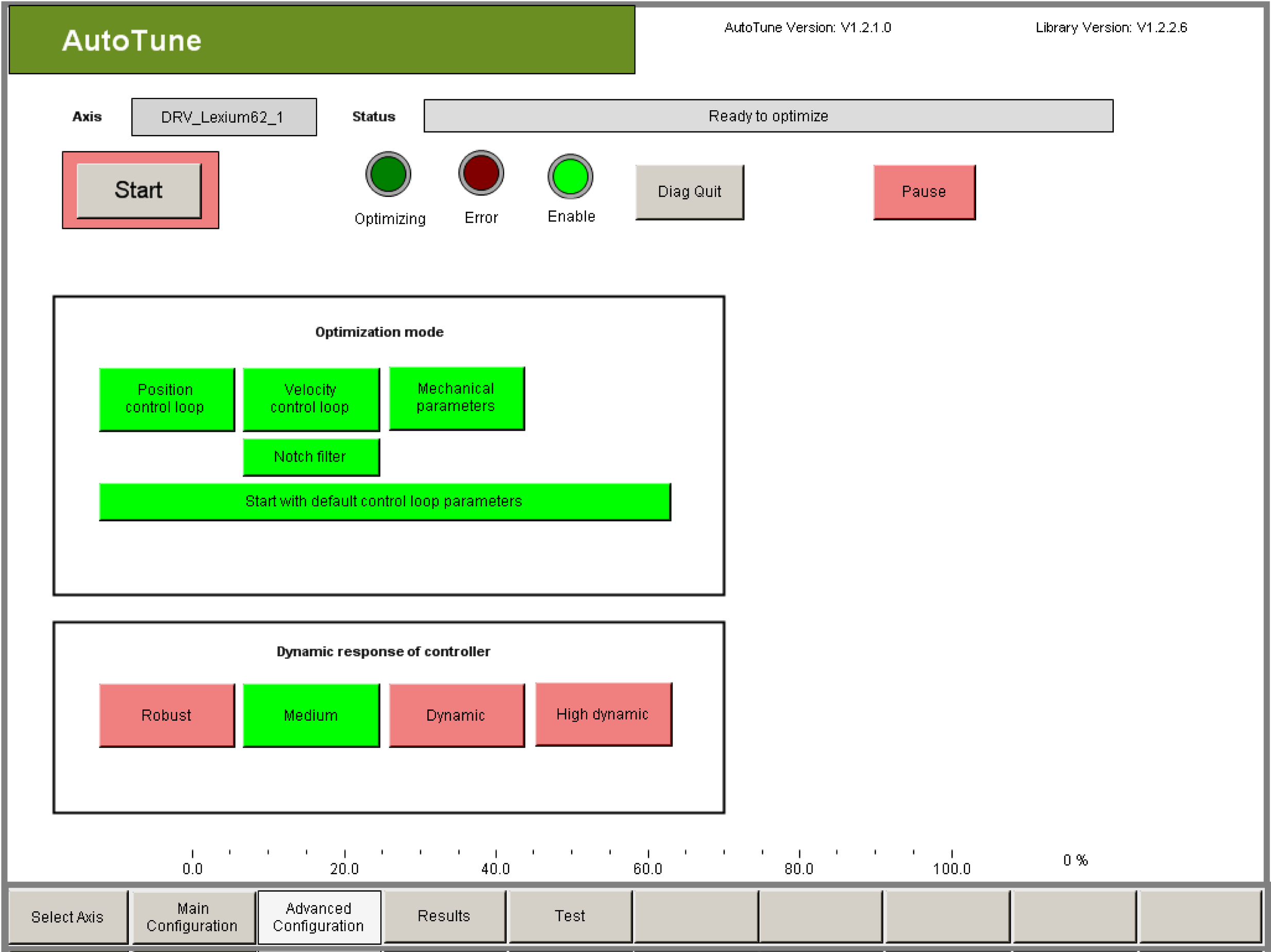Open the Results tab
This screenshot has width=1271, height=952.
(444, 915)
